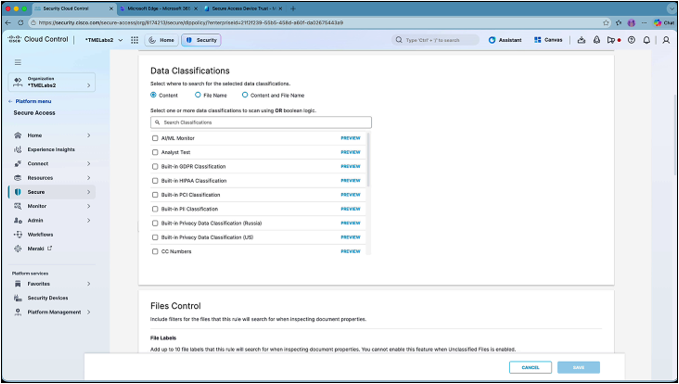Click the Search Classifications field

pyautogui.click(x=261, y=123)
